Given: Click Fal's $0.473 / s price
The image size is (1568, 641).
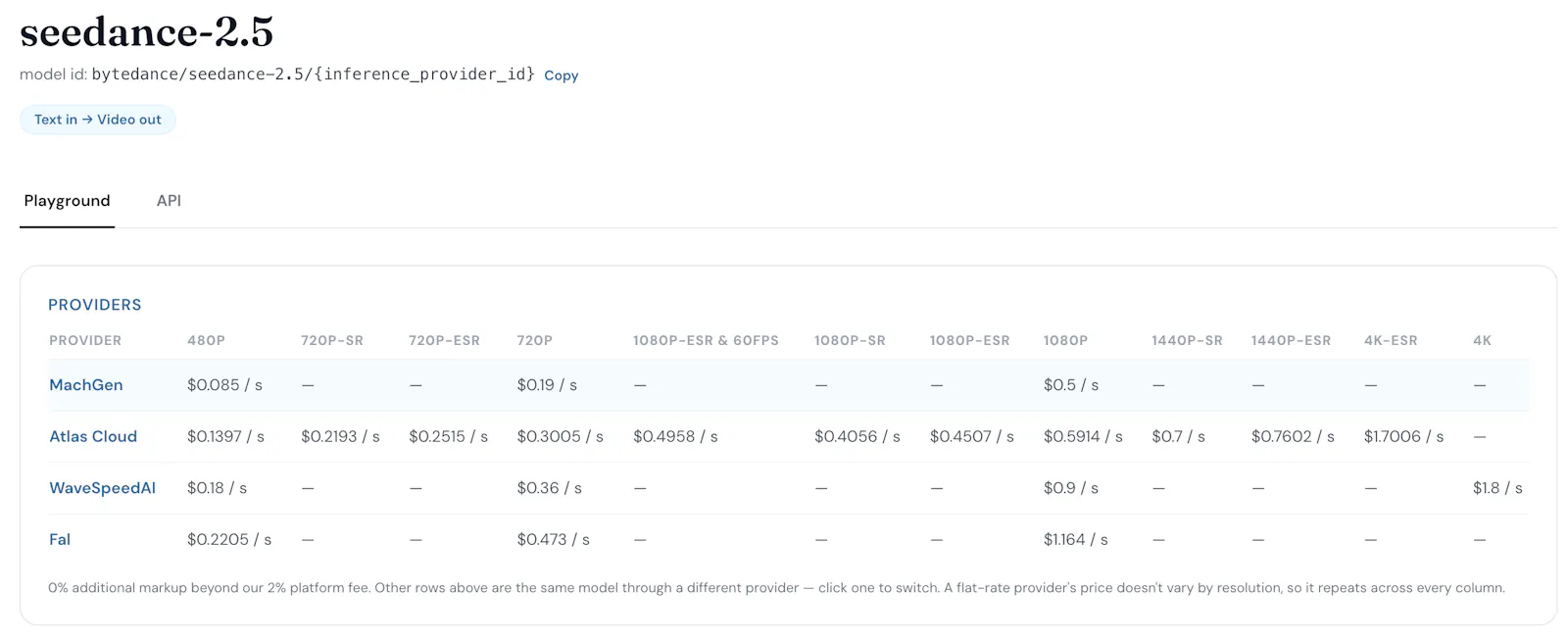Looking at the screenshot, I should [x=554, y=540].
